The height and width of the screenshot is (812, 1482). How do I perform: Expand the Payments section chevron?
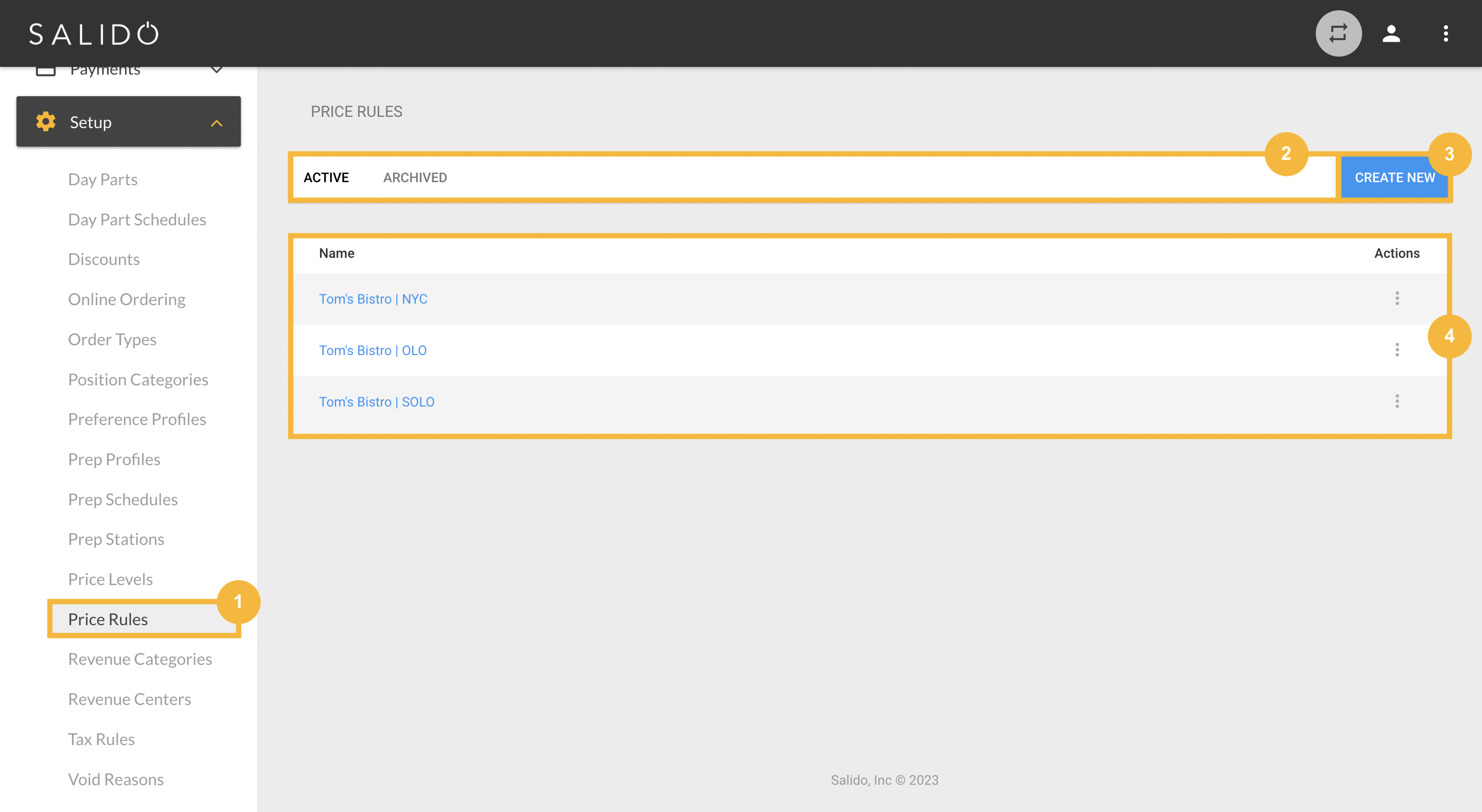pos(216,70)
